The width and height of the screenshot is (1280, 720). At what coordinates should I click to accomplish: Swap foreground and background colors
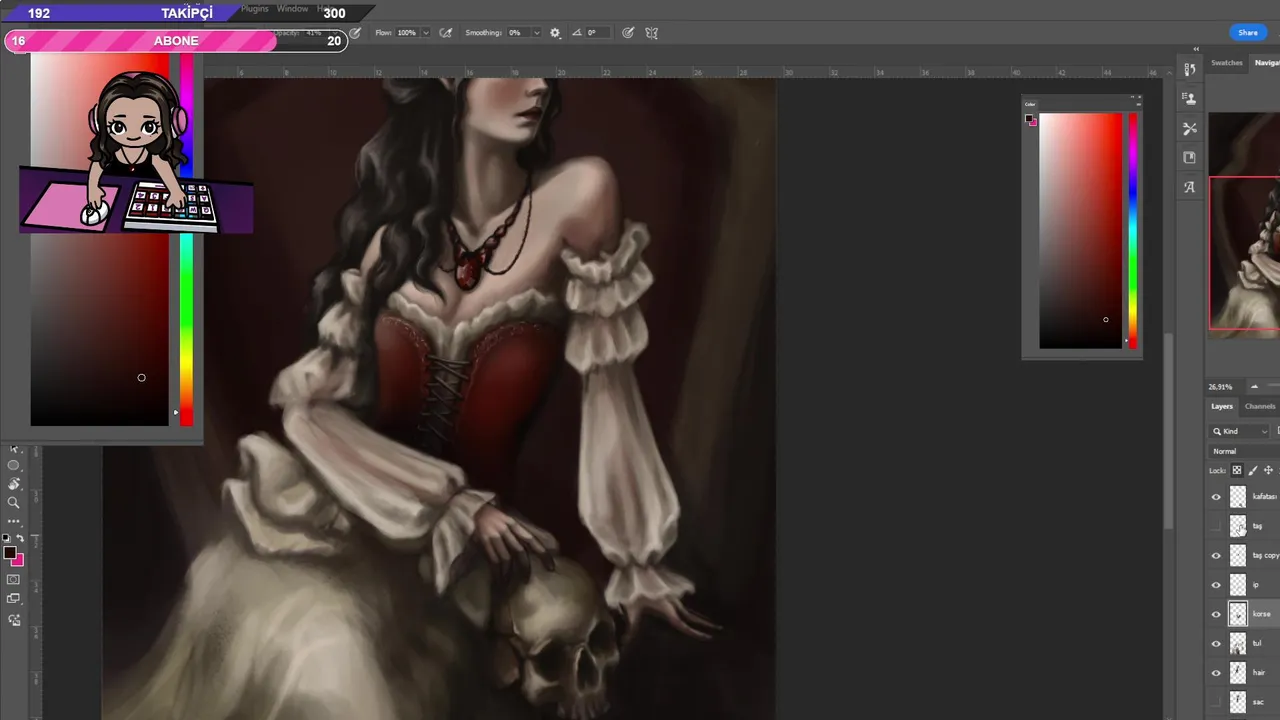20,538
